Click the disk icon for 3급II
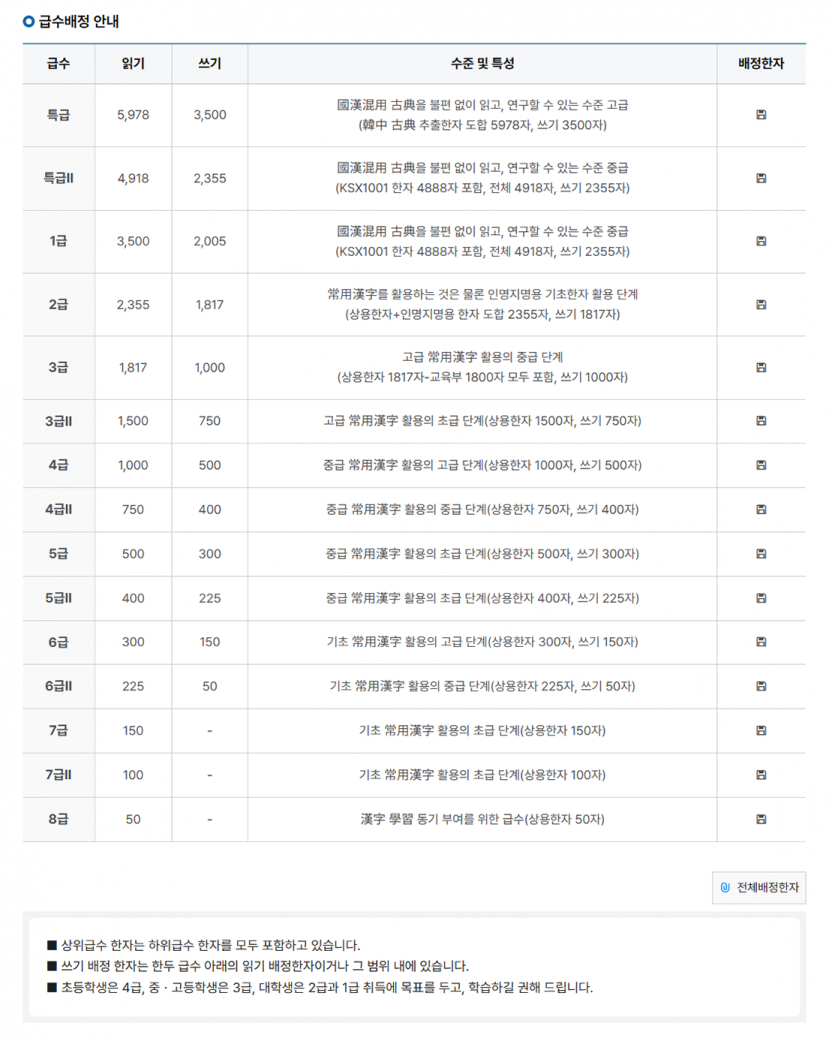Image resolution: width=835 pixels, height=1041 pixels. point(761,421)
